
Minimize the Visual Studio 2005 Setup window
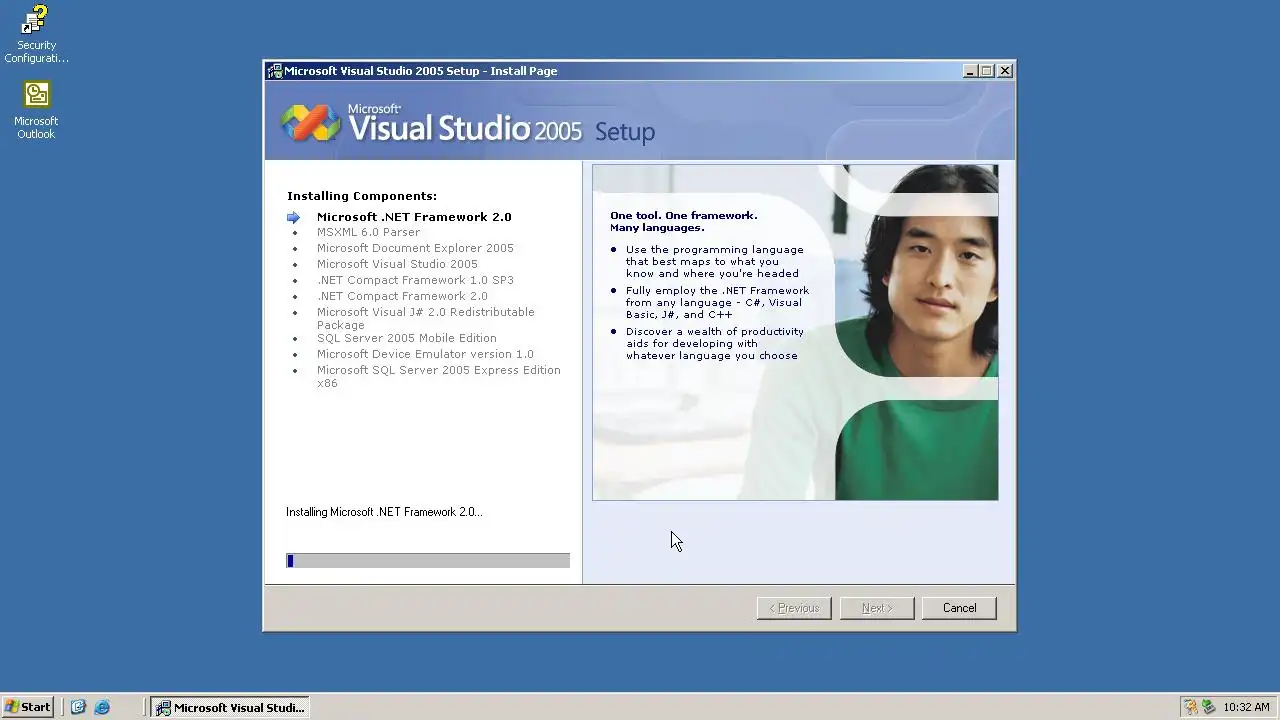(x=969, y=71)
